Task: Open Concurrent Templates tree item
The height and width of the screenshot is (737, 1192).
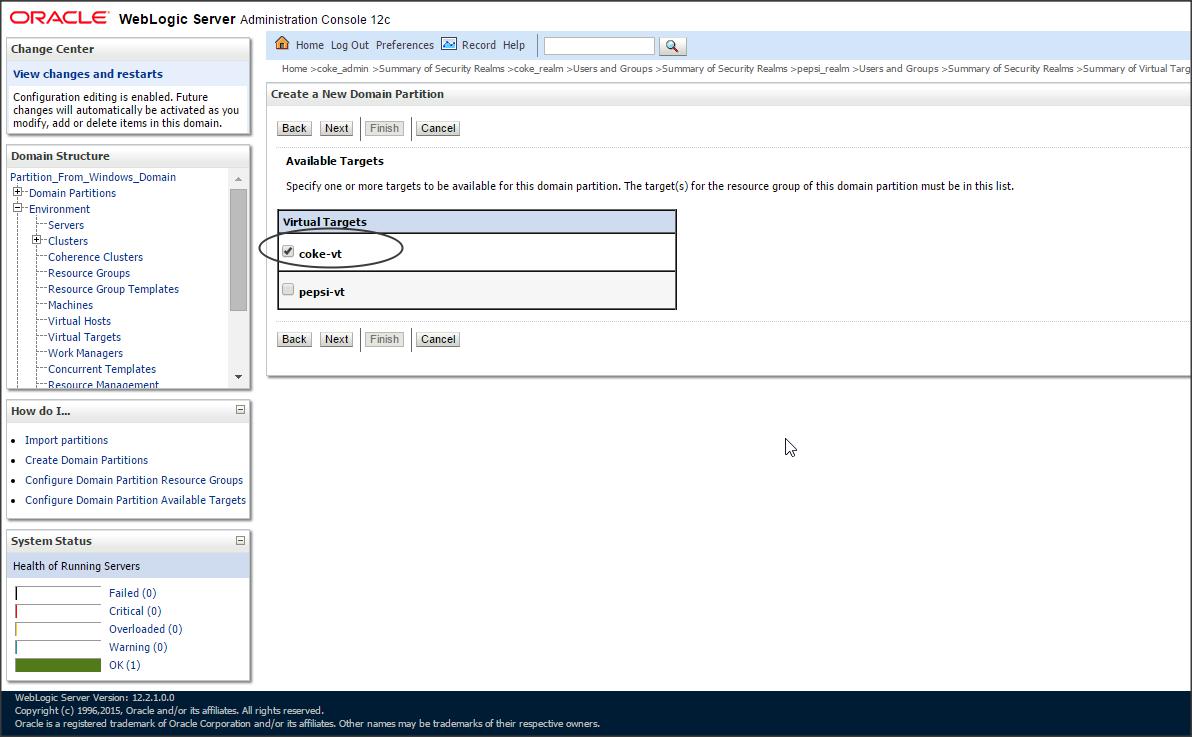Action: click(x=102, y=368)
